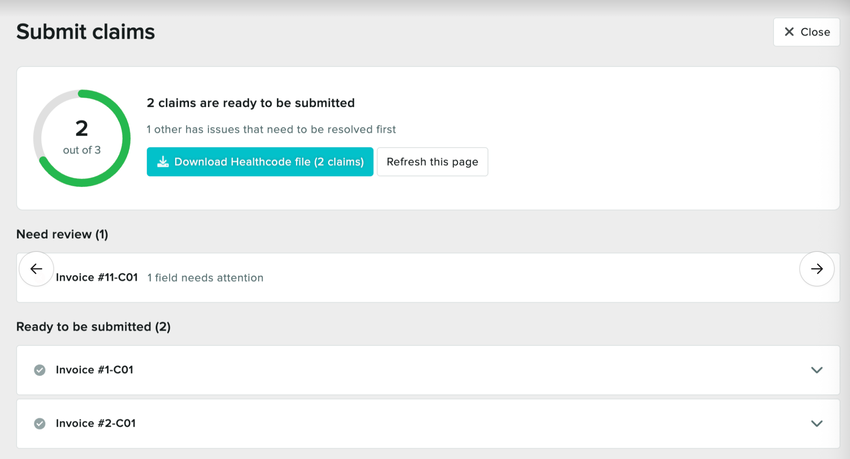This screenshot has width=850, height=459.
Task: Click the 'Ready to be submitted (2)' heading
Action: click(x=93, y=327)
